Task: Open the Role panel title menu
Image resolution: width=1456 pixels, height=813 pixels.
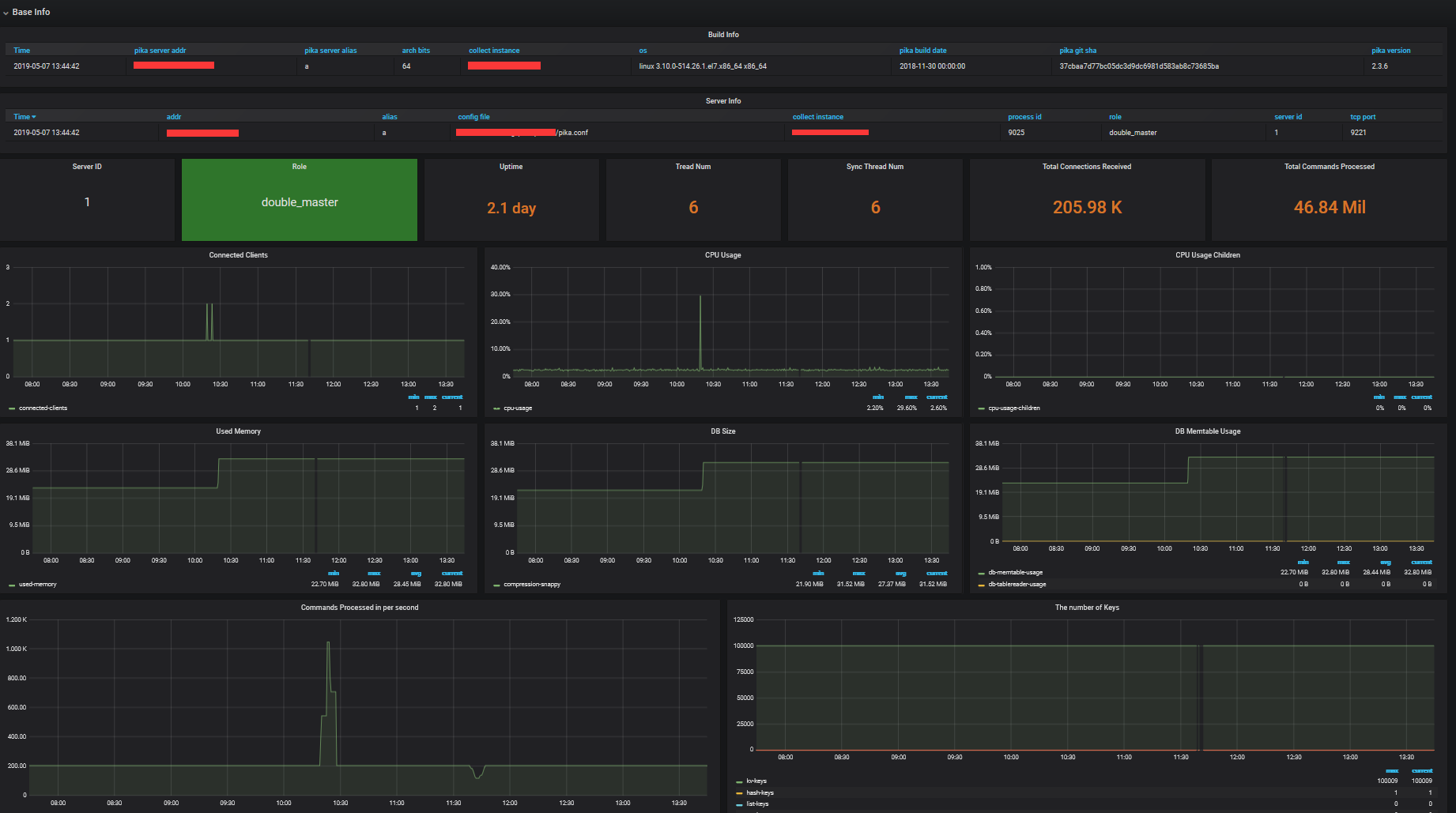Action: (299, 167)
